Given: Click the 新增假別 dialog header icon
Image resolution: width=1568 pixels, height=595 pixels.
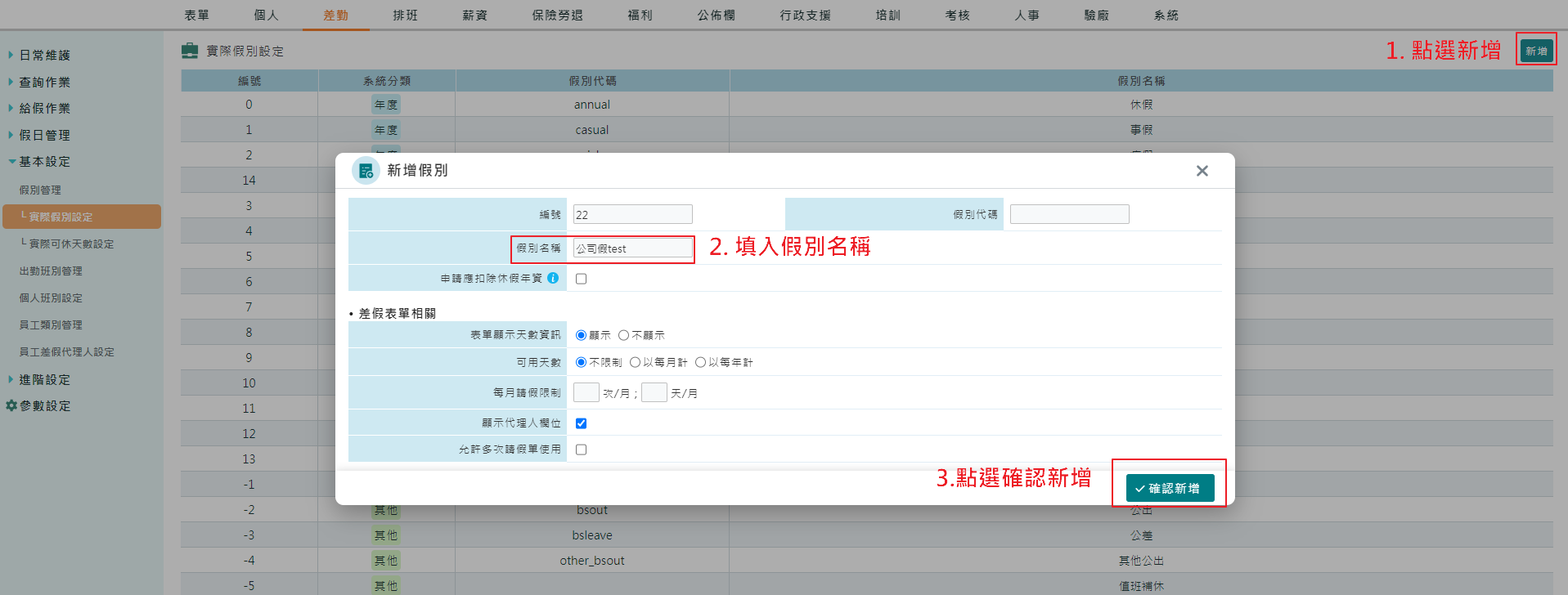Looking at the screenshot, I should pyautogui.click(x=366, y=171).
